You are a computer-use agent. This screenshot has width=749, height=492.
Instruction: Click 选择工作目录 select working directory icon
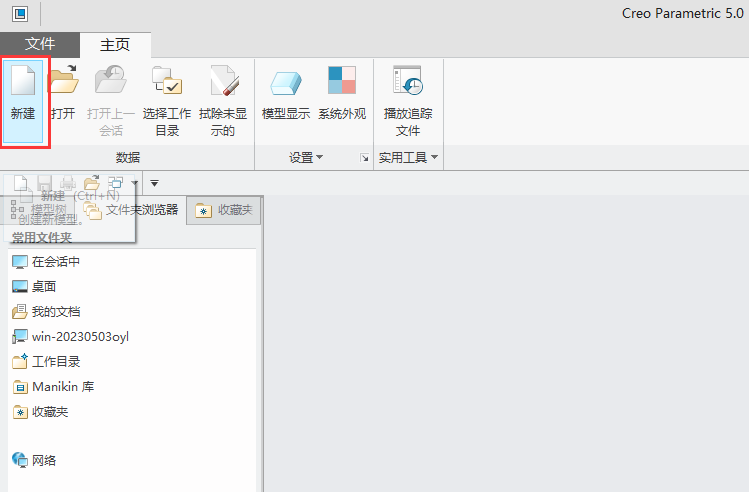point(166,80)
